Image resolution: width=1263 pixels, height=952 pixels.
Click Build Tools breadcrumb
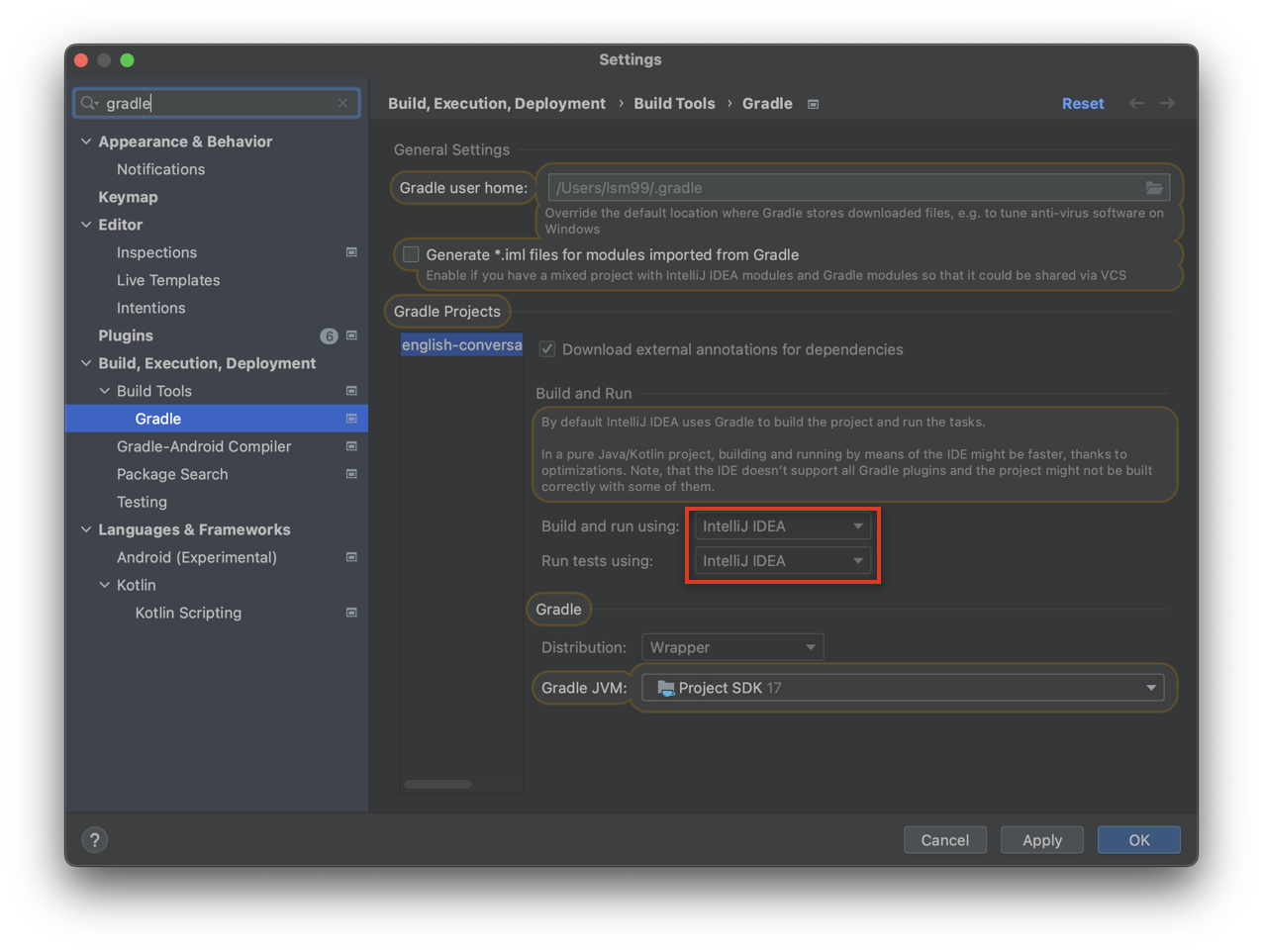(x=674, y=103)
